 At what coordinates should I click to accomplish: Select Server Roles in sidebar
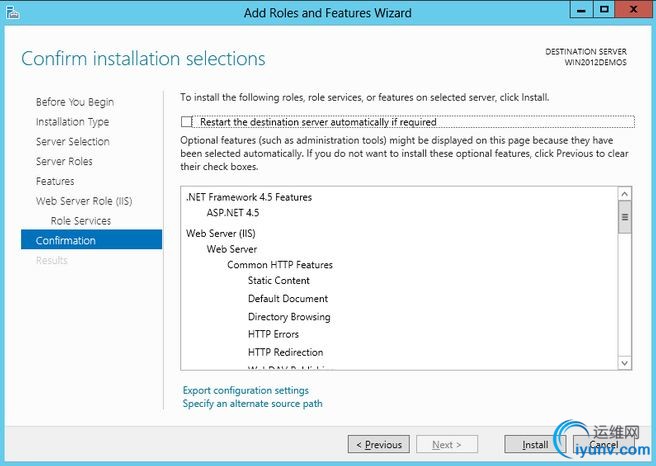click(x=64, y=161)
